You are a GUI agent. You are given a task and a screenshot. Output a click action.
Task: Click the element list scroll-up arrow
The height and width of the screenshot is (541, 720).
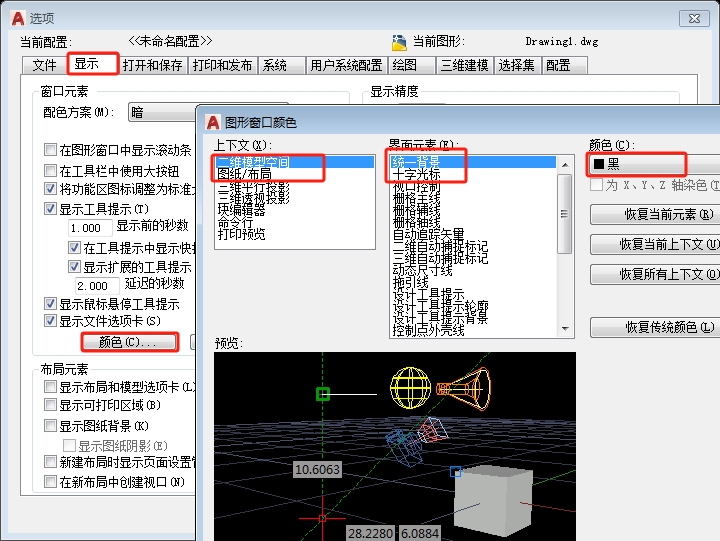click(x=565, y=164)
